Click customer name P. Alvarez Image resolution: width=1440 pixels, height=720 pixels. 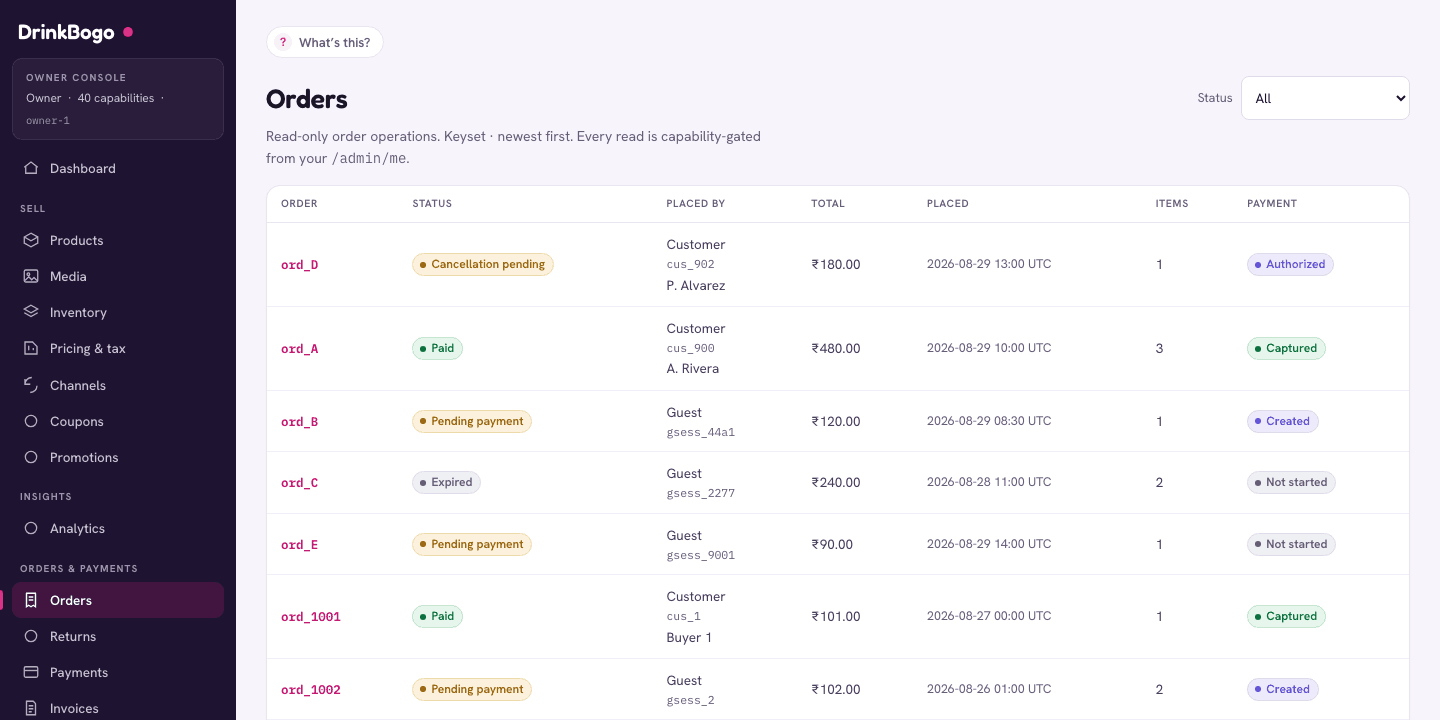pos(696,286)
